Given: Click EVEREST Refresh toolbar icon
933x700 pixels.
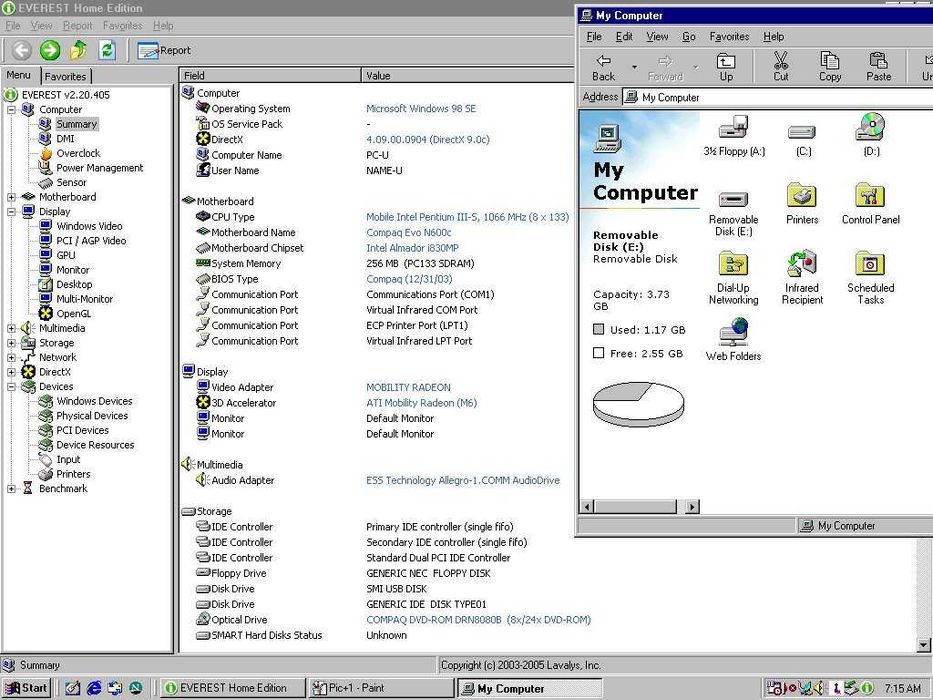Looking at the screenshot, I should point(107,50).
